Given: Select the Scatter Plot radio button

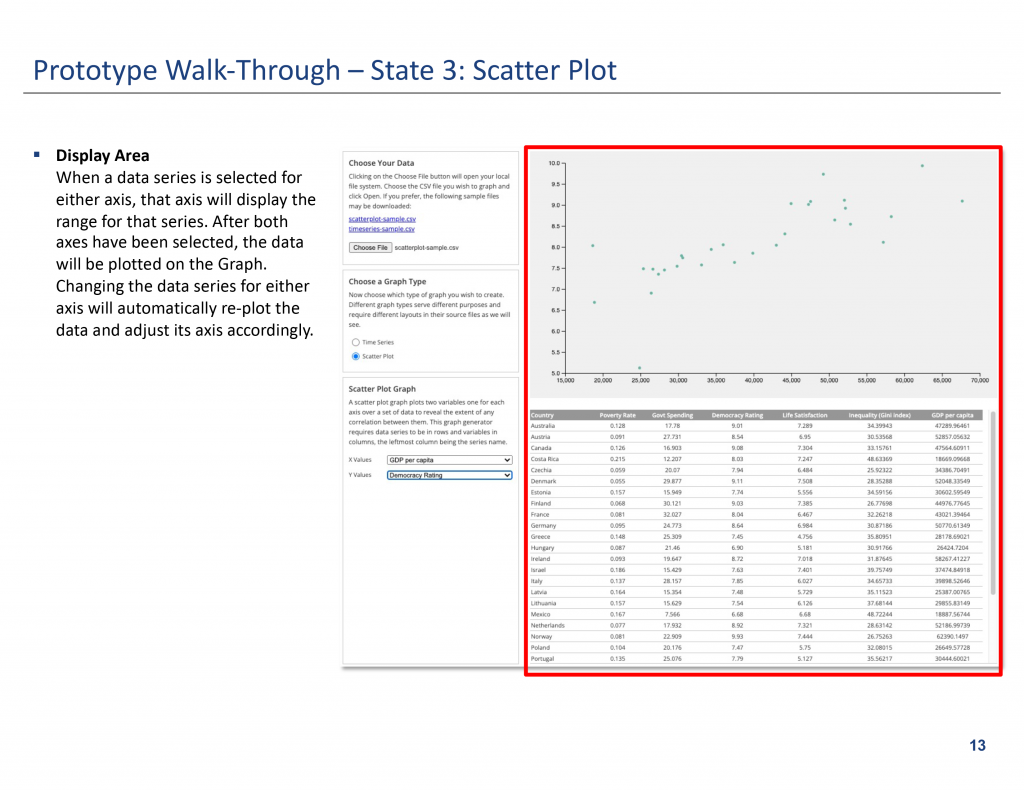Looking at the screenshot, I should tap(355, 356).
